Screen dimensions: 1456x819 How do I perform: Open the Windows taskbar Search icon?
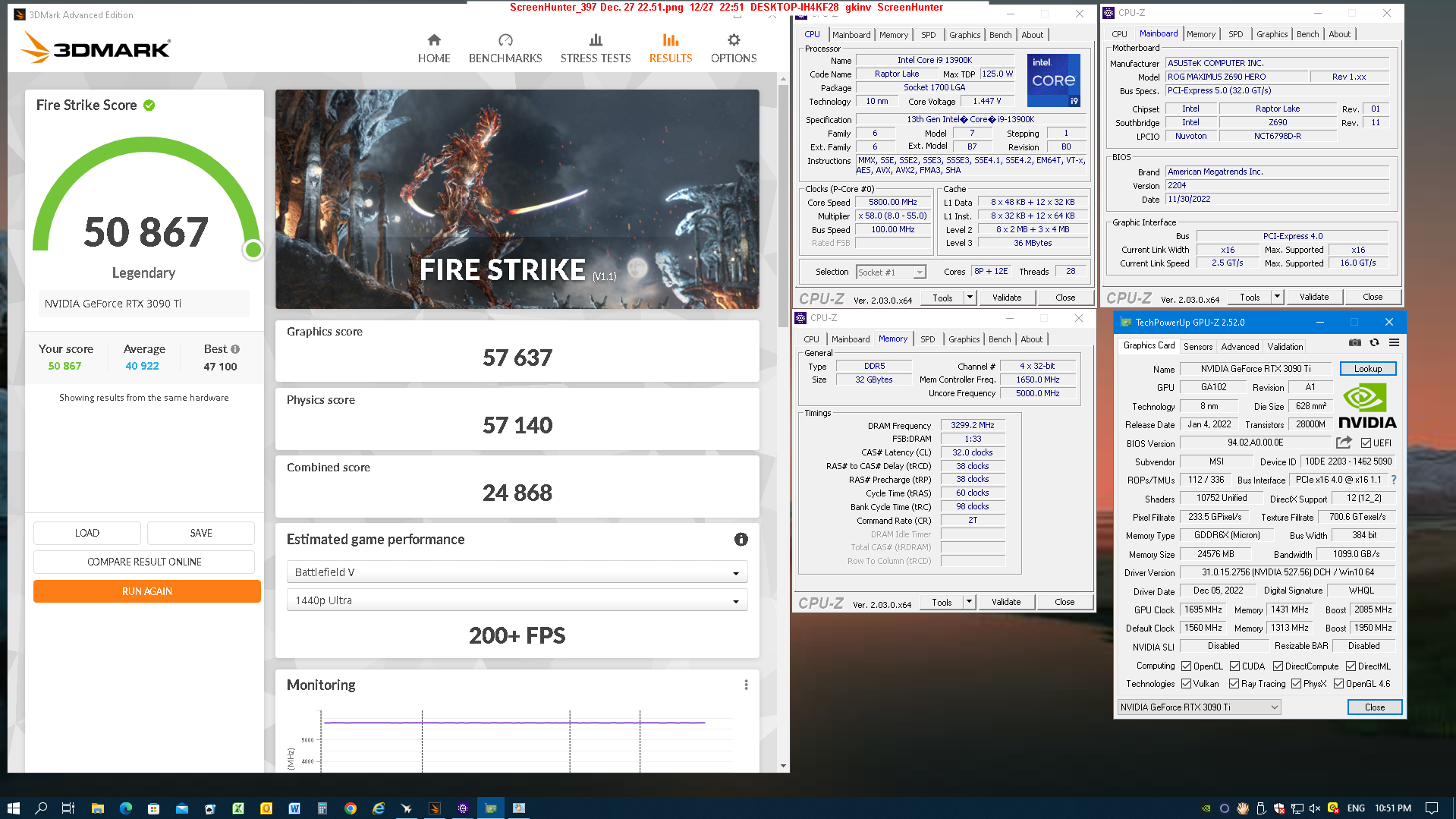41,808
